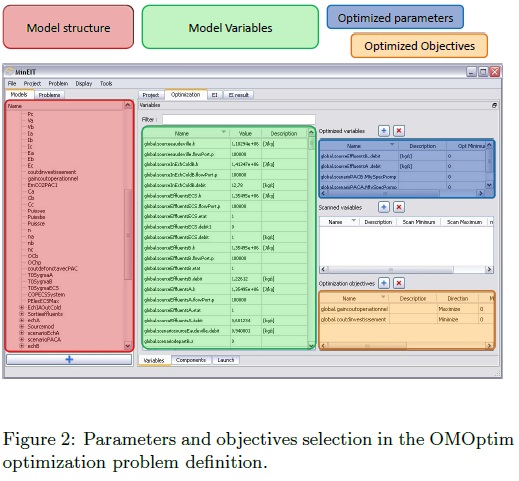The height and width of the screenshot is (481, 519).
Task: Click down arrow of variables table scrollbar
Action: (311, 345)
